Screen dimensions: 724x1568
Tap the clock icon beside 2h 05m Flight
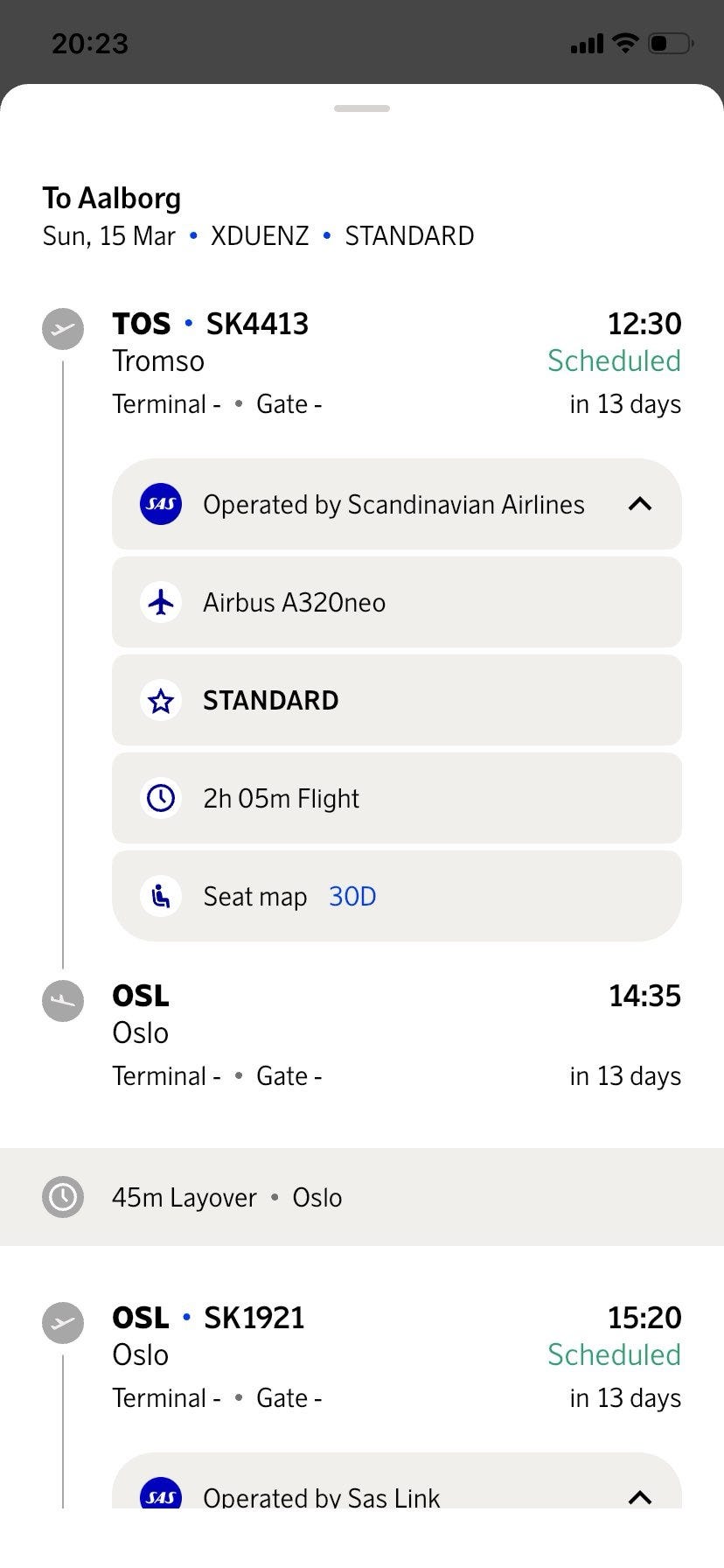point(161,799)
